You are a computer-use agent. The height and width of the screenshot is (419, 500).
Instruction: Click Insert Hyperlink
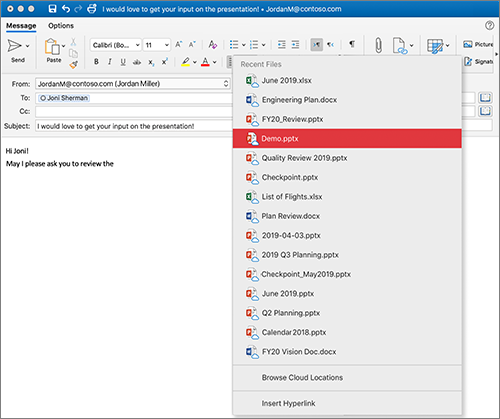[x=347, y=403]
